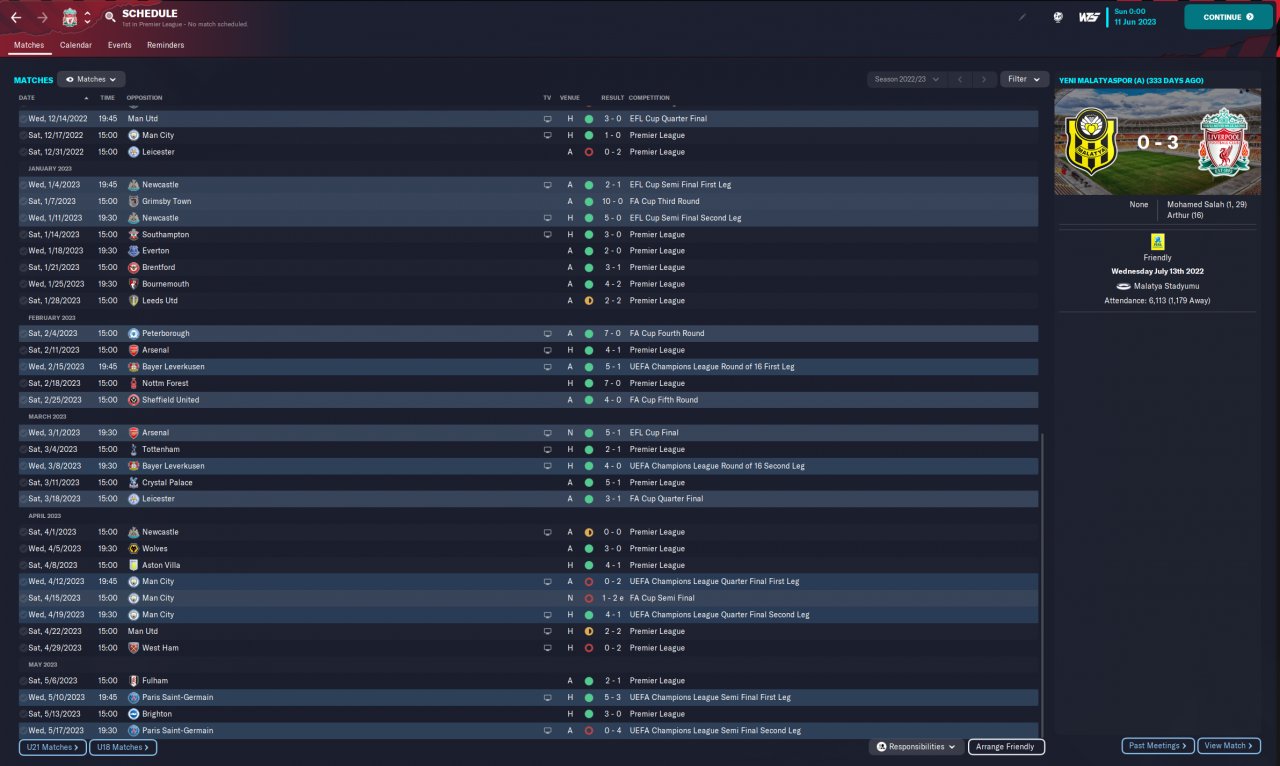
Task: Sort by the Date column header
Action: (27, 98)
